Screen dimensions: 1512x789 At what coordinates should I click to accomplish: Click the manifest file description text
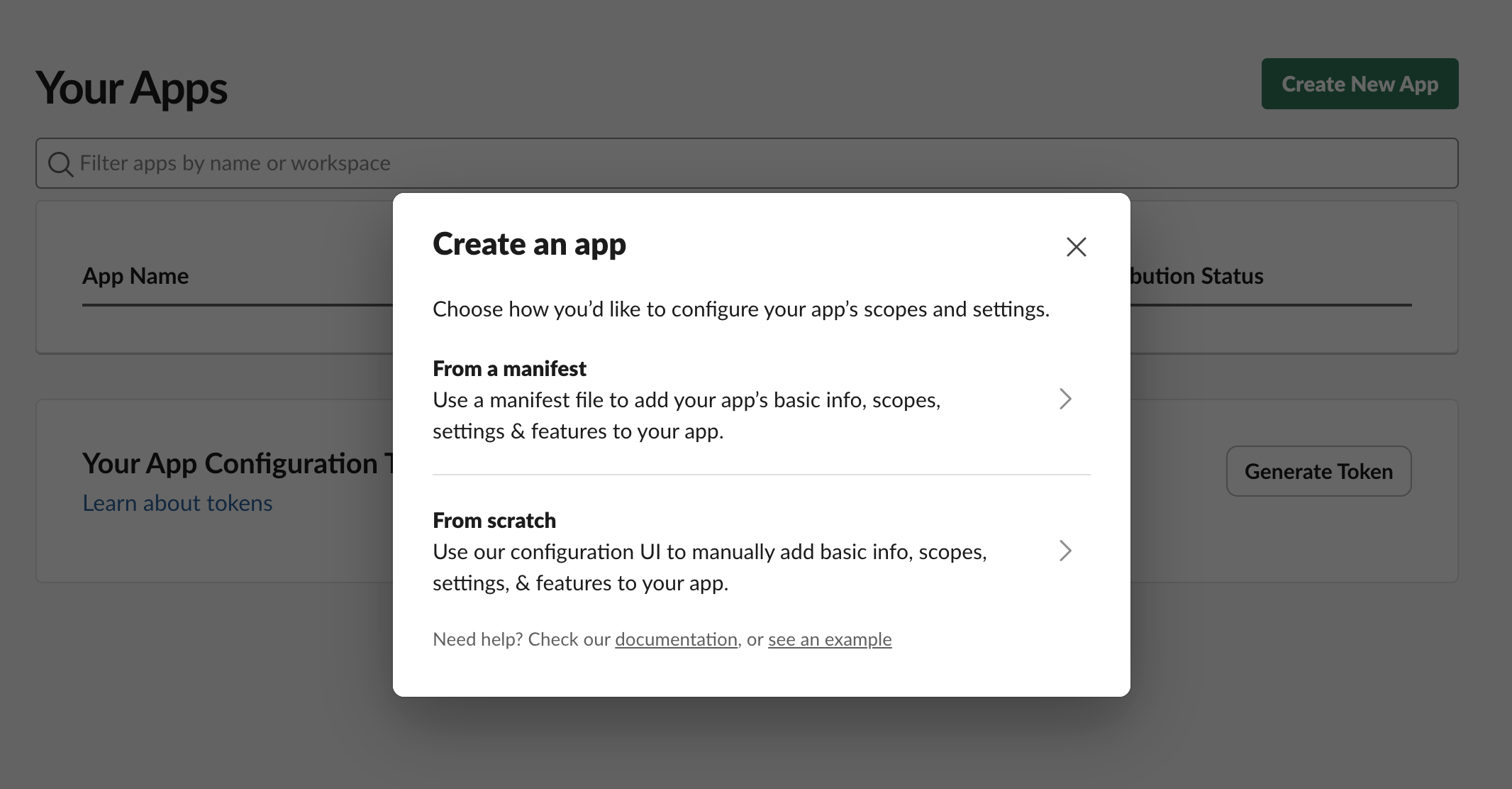[686, 416]
